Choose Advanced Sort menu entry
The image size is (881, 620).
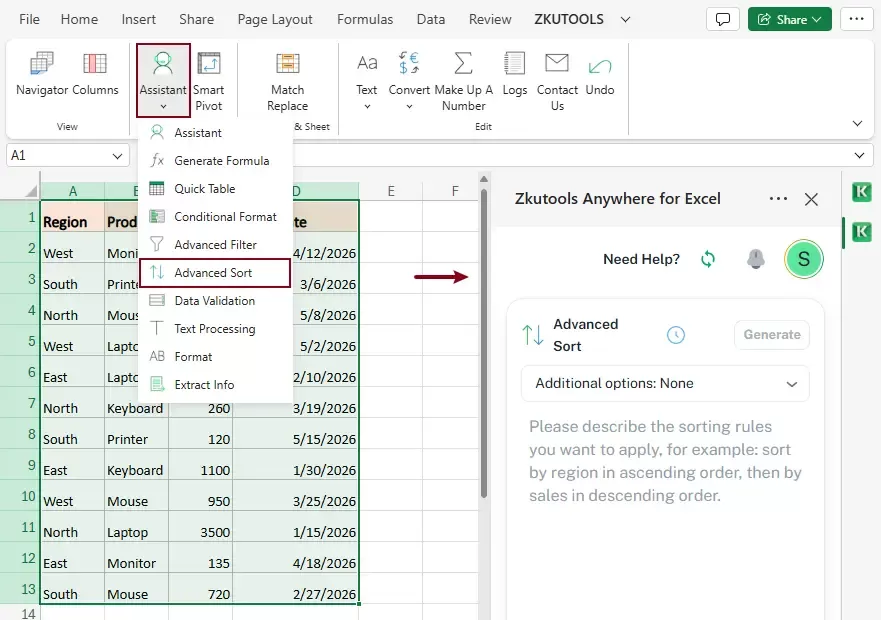(x=215, y=273)
